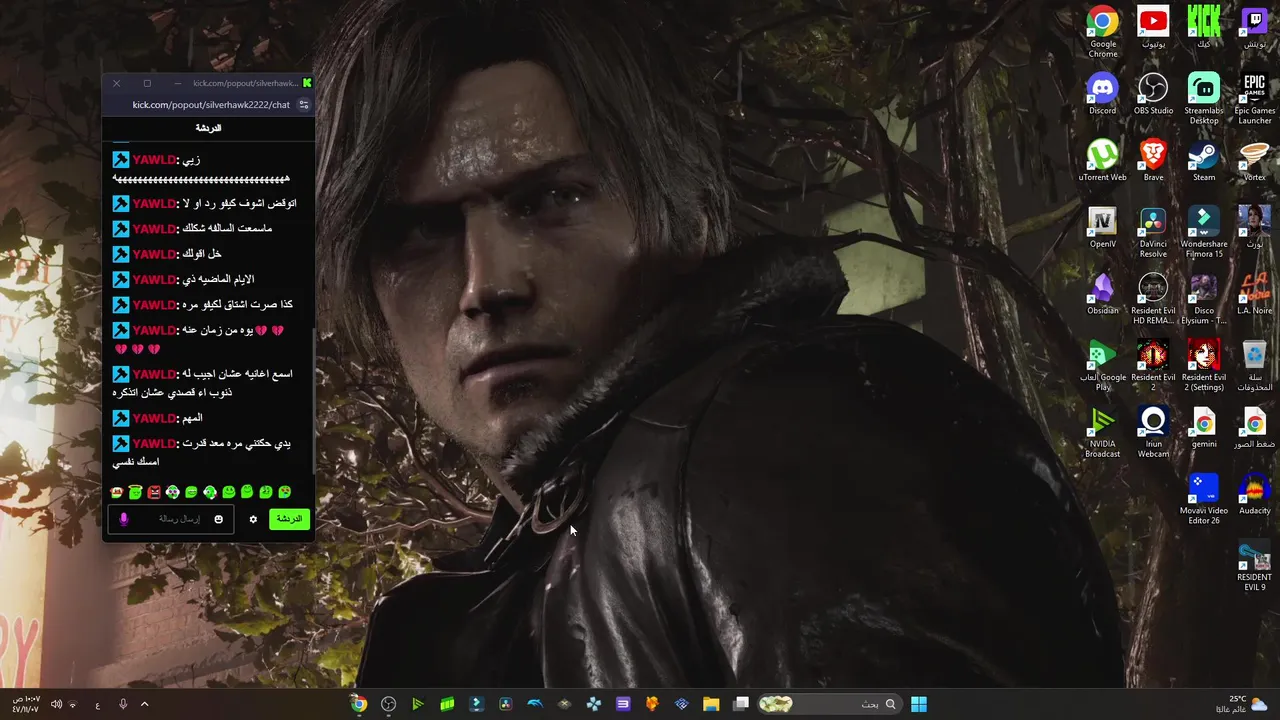Viewport: 1280px width, 720px height.
Task: Click the green chat send button
Action: click(289, 519)
